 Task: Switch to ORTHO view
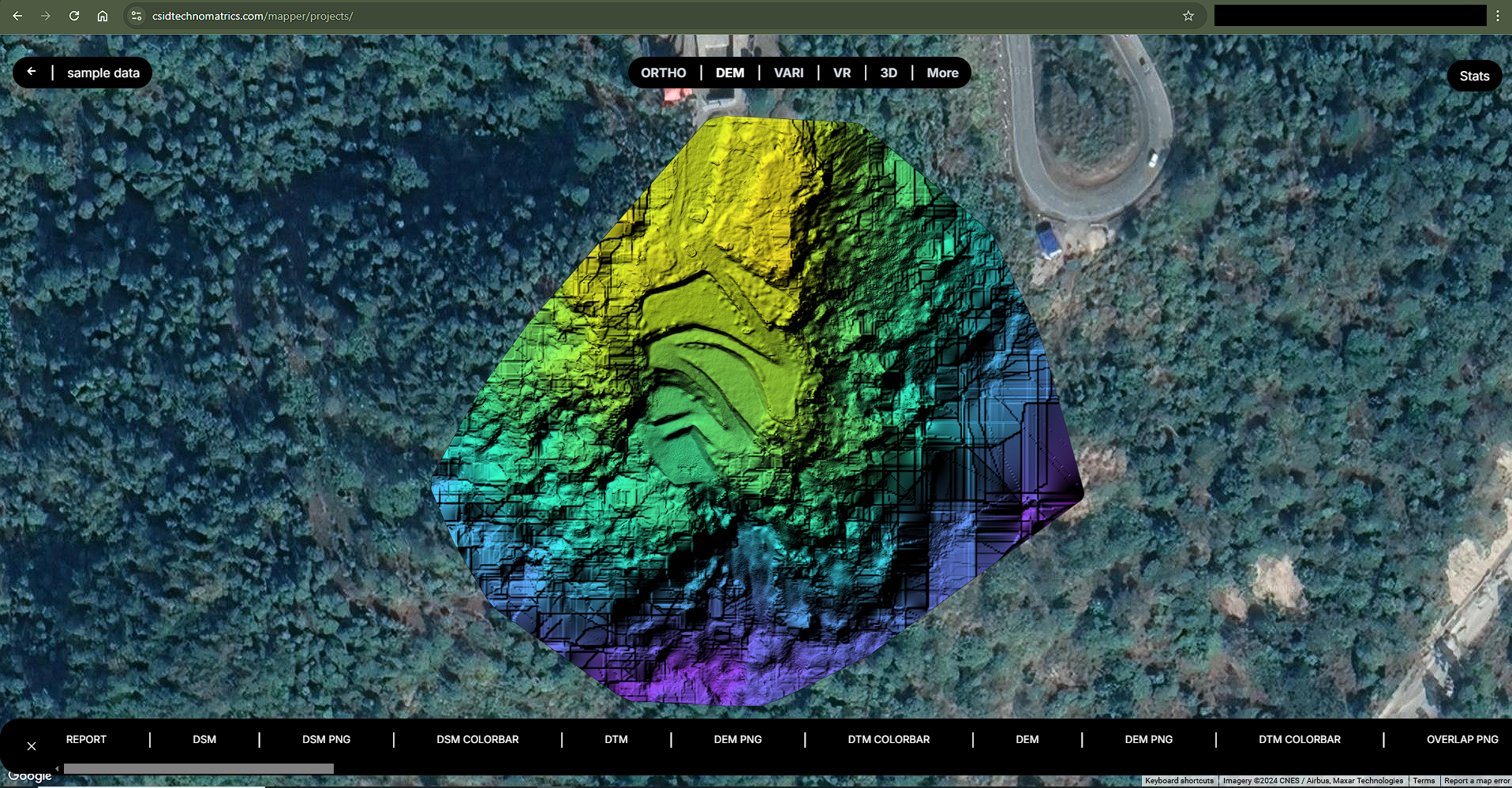(x=663, y=73)
